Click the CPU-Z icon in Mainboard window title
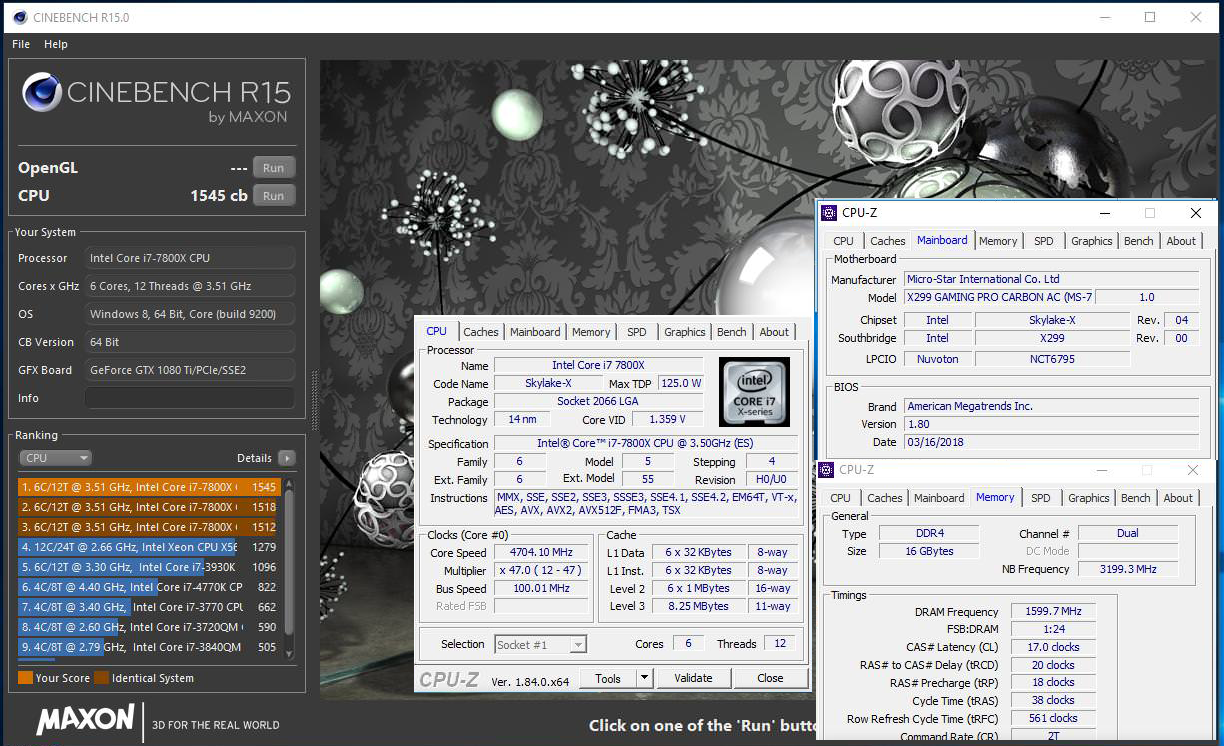The height and width of the screenshot is (746, 1224). pyautogui.click(x=828, y=213)
